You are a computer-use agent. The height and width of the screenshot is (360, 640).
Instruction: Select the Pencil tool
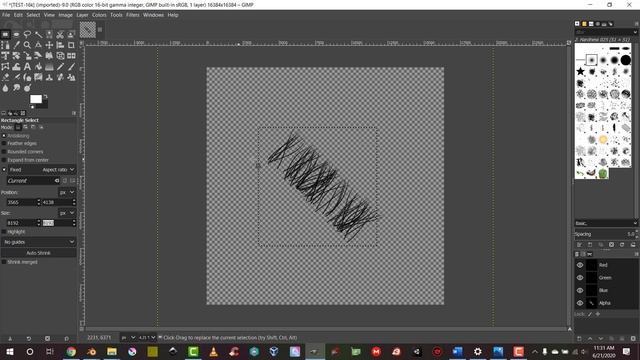[60, 67]
